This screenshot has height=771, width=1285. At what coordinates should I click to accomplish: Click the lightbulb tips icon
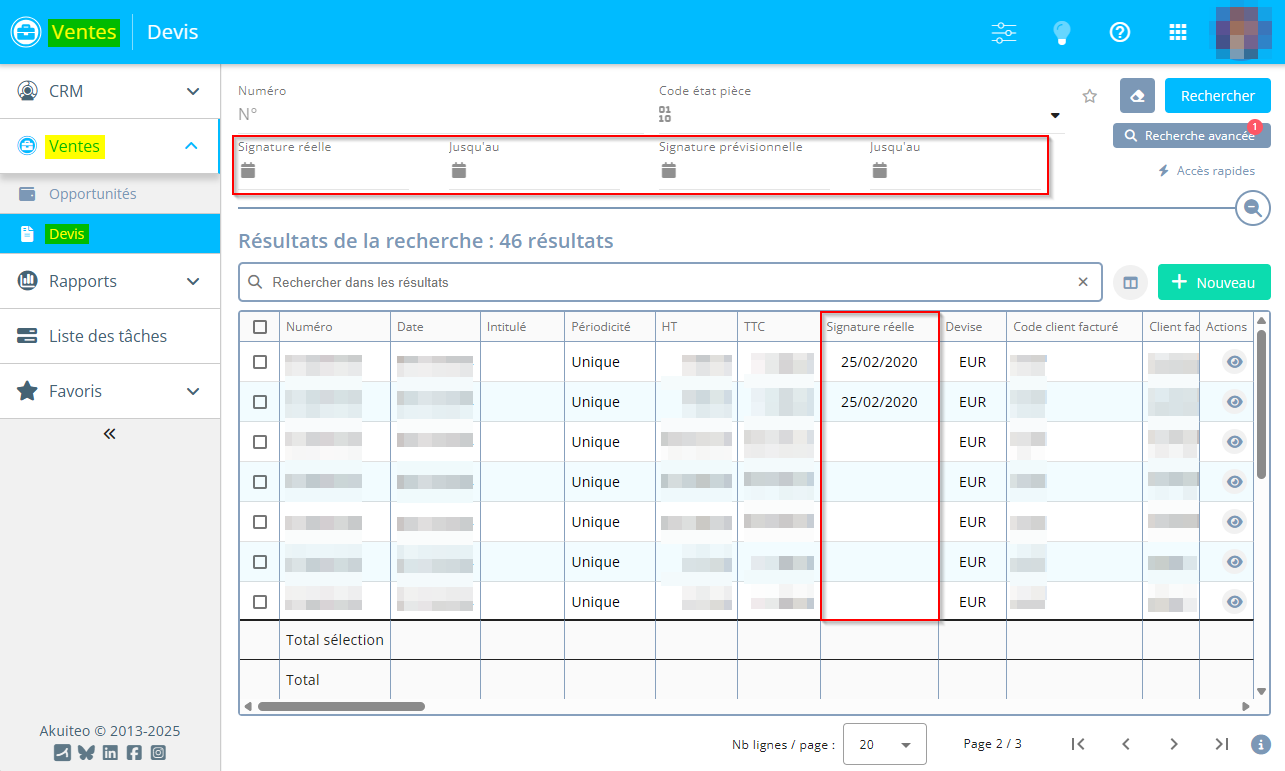coord(1062,32)
